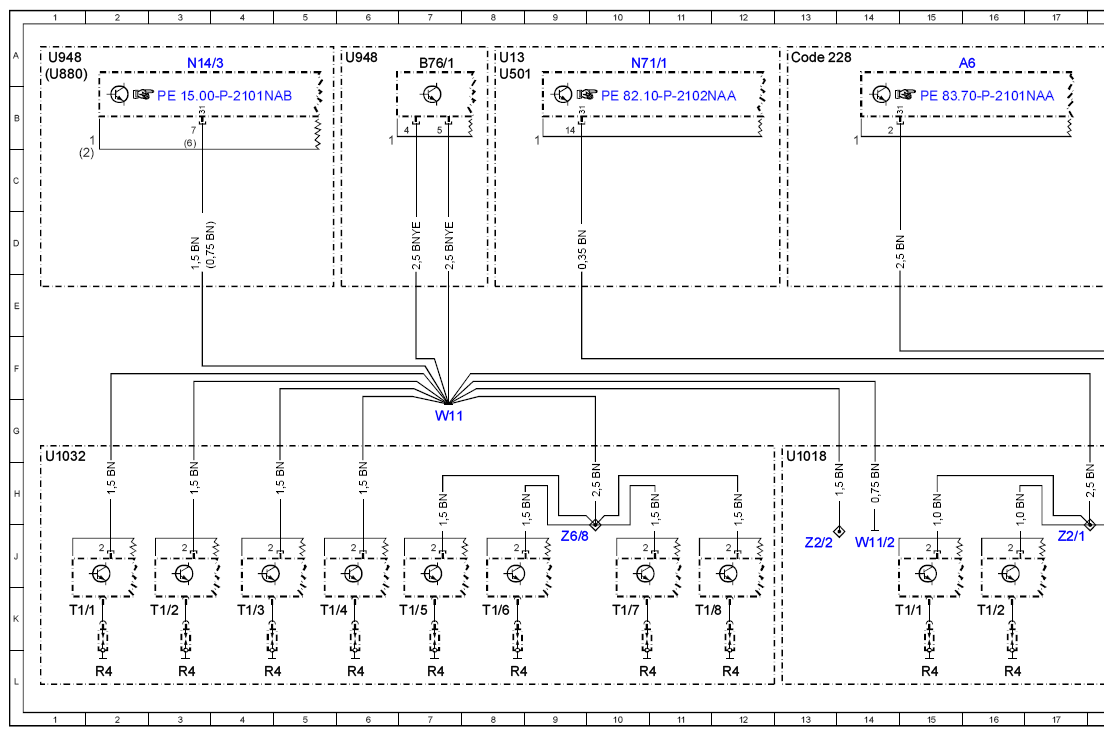Select the Z6/8 connector sleeve label
Image resolution: width=1113 pixels, height=736 pixels.
[x=574, y=536]
